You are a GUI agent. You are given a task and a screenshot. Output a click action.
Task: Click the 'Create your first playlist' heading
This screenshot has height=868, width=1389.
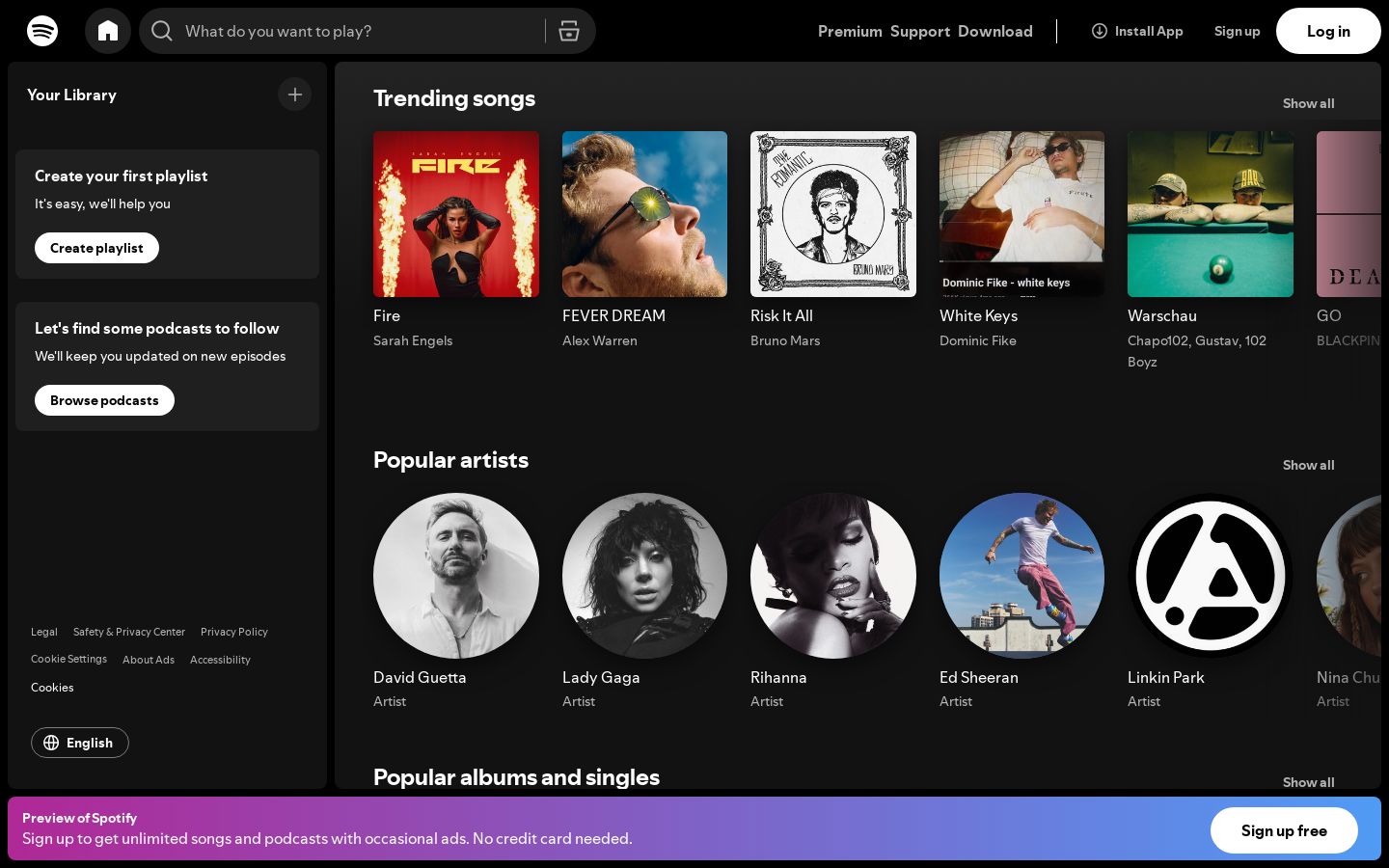point(121,176)
